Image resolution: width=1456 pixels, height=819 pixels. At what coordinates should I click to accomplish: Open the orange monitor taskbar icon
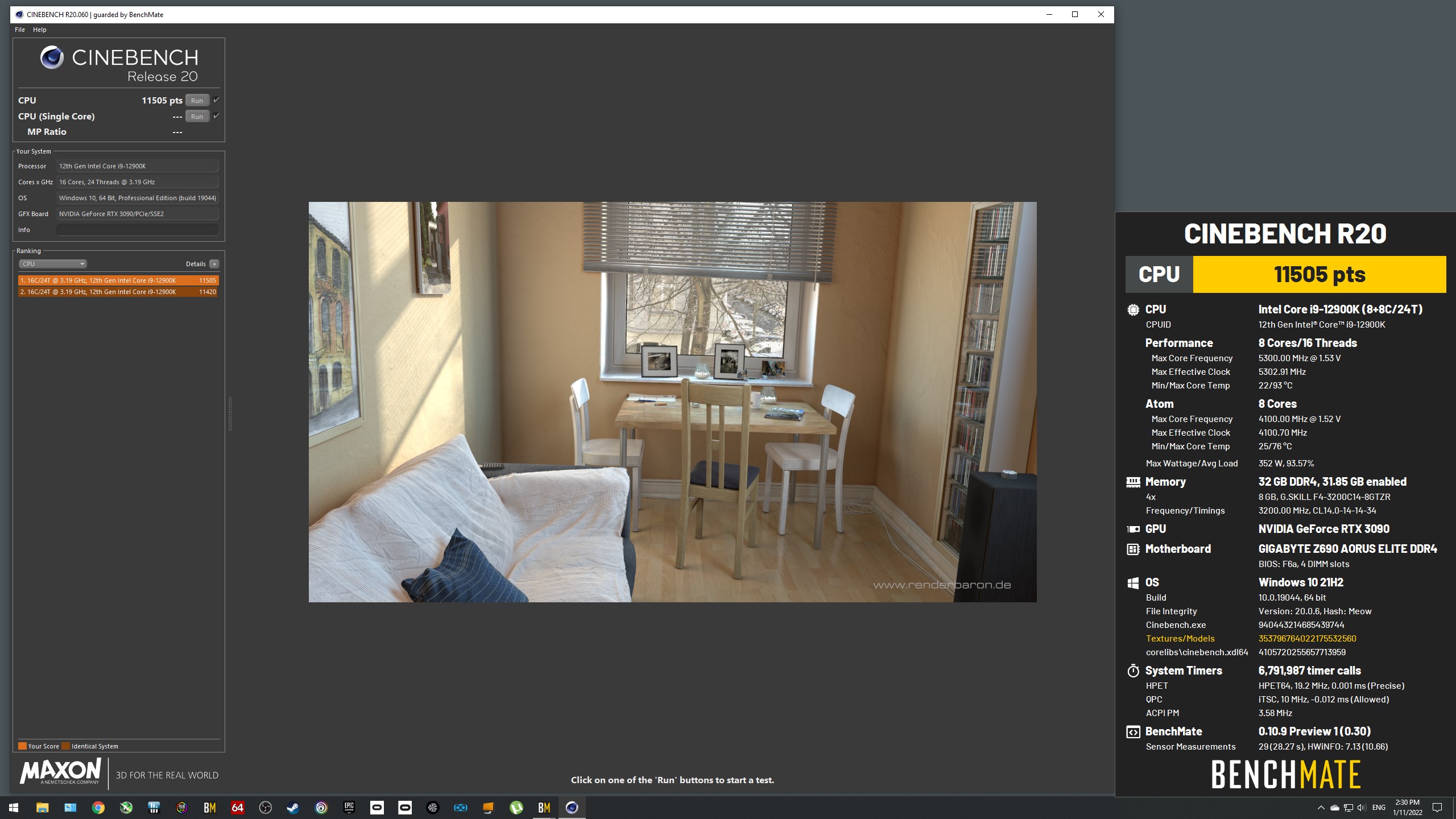(488, 808)
